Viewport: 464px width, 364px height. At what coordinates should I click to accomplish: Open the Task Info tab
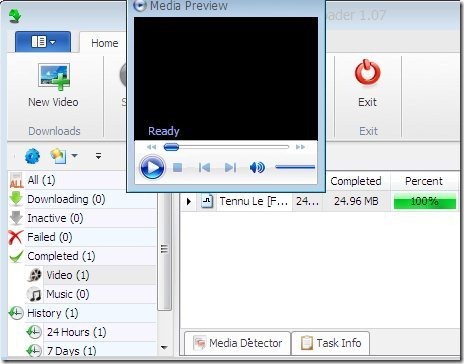coord(331,343)
